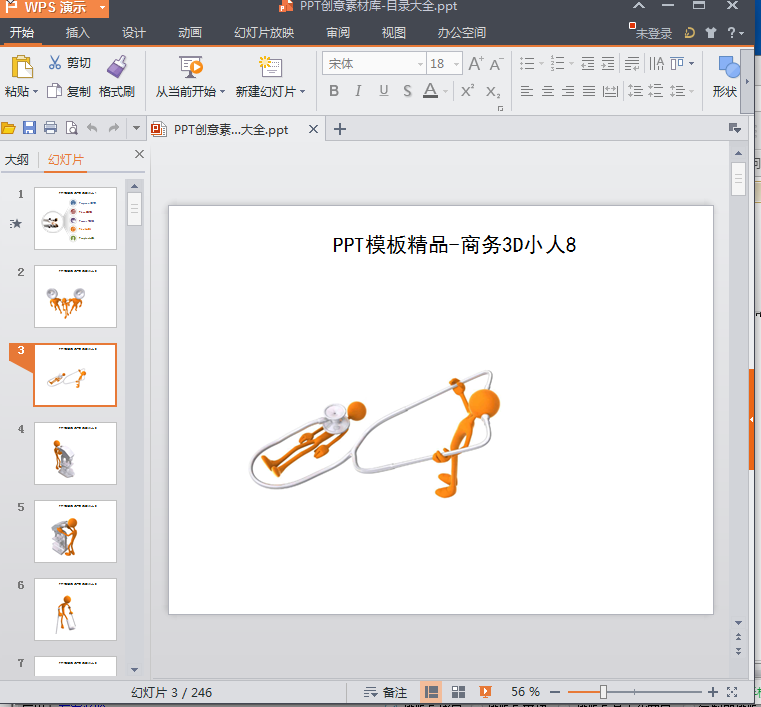Toggle Italic text formatting
Image resolution: width=761 pixels, height=707 pixels.
[358, 91]
